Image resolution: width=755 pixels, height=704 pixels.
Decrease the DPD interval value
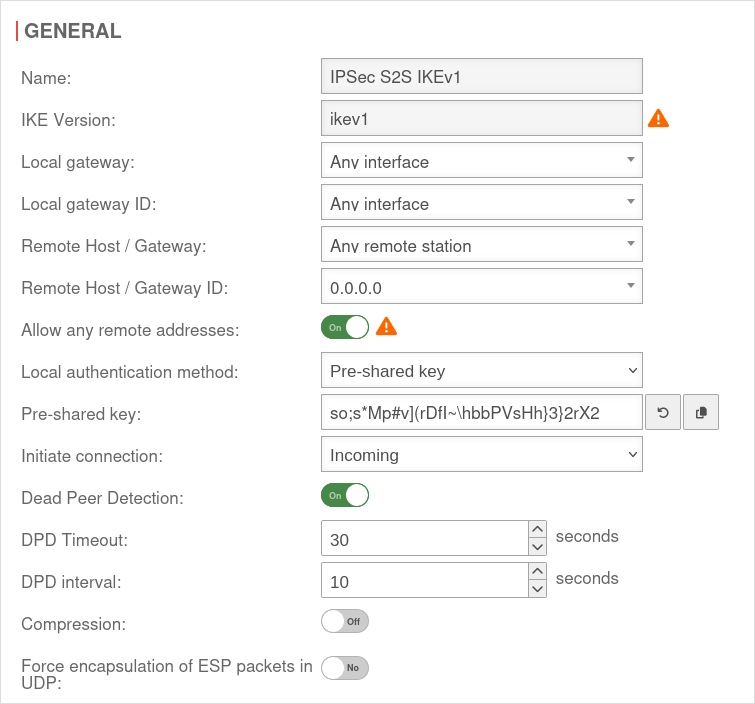(x=538, y=589)
